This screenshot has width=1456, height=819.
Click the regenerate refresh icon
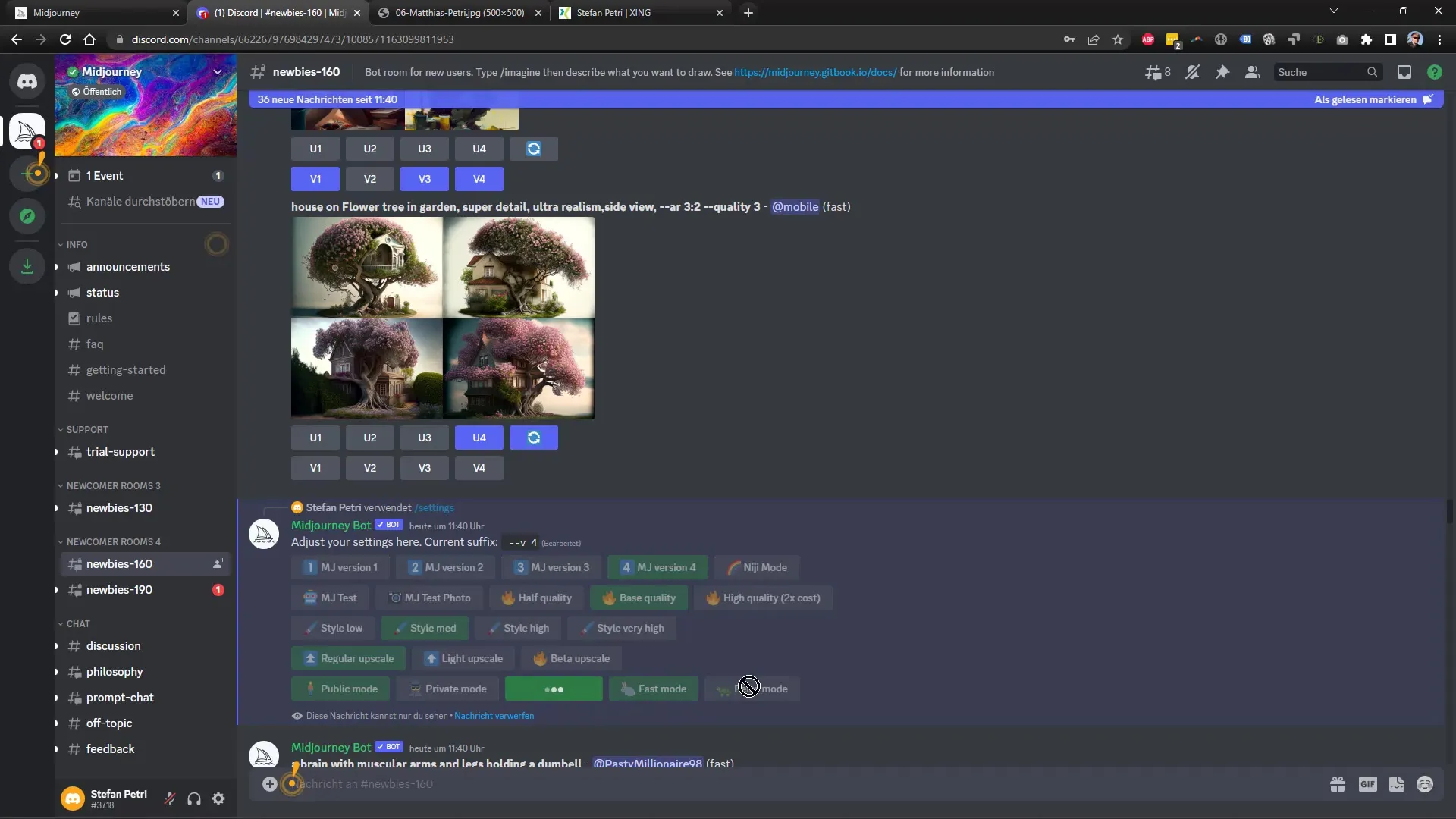point(534,437)
